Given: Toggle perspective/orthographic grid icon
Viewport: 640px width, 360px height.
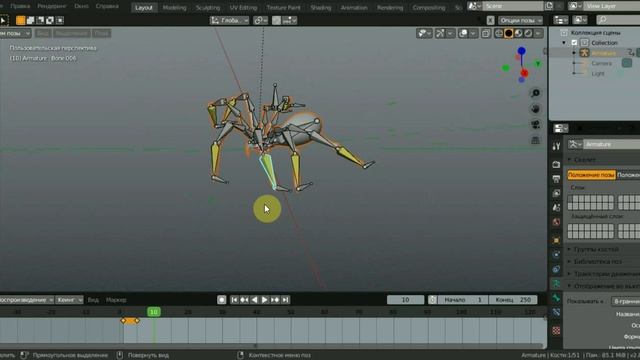Looking at the screenshot, I should coord(536,140).
